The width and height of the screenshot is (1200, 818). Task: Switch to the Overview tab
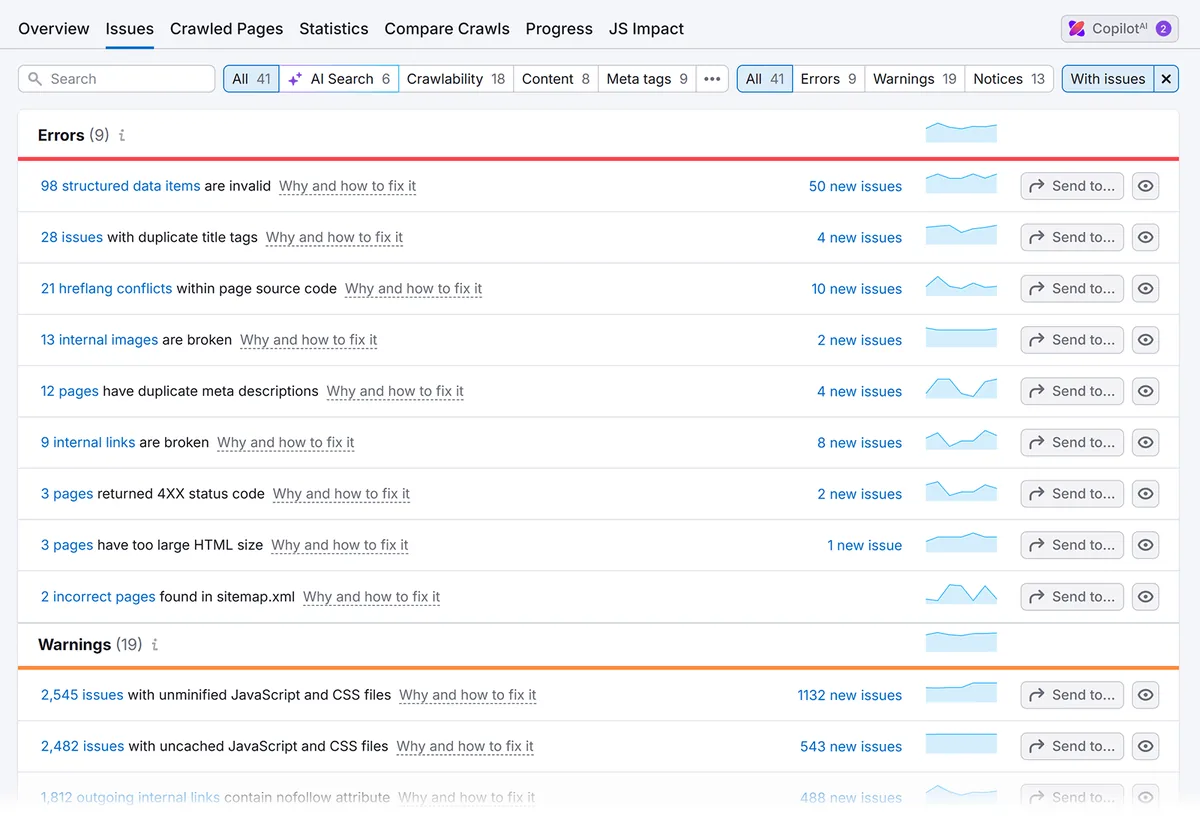pyautogui.click(x=54, y=29)
